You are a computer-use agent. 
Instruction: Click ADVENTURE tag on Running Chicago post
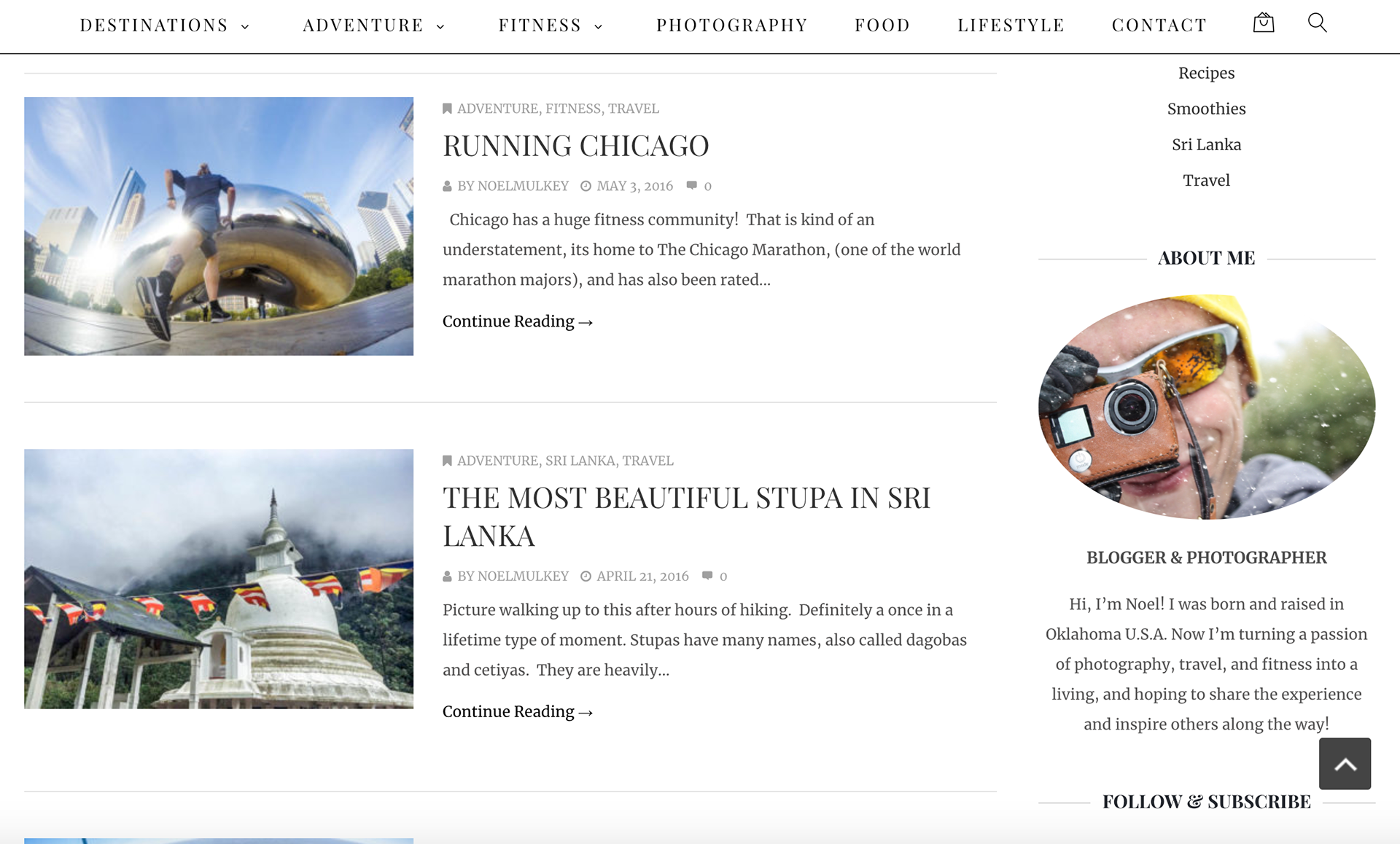[497, 109]
